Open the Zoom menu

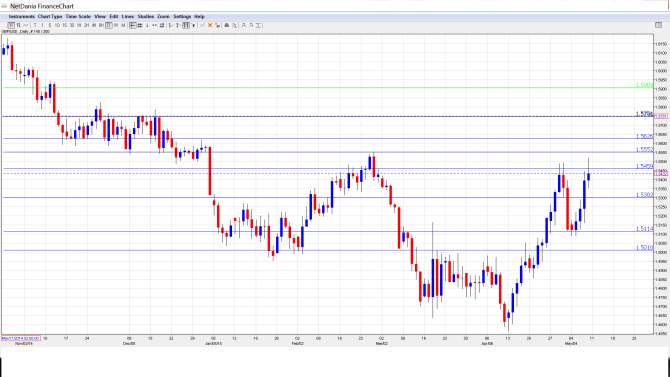tap(163, 17)
